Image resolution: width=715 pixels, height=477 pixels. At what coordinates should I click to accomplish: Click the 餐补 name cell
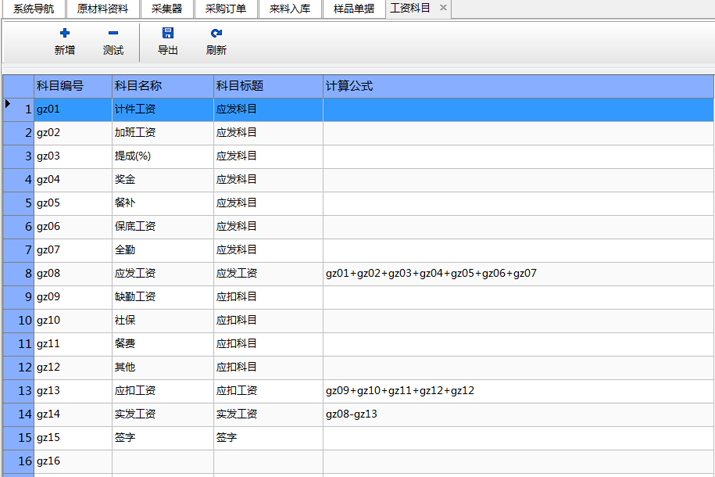[x=163, y=203]
